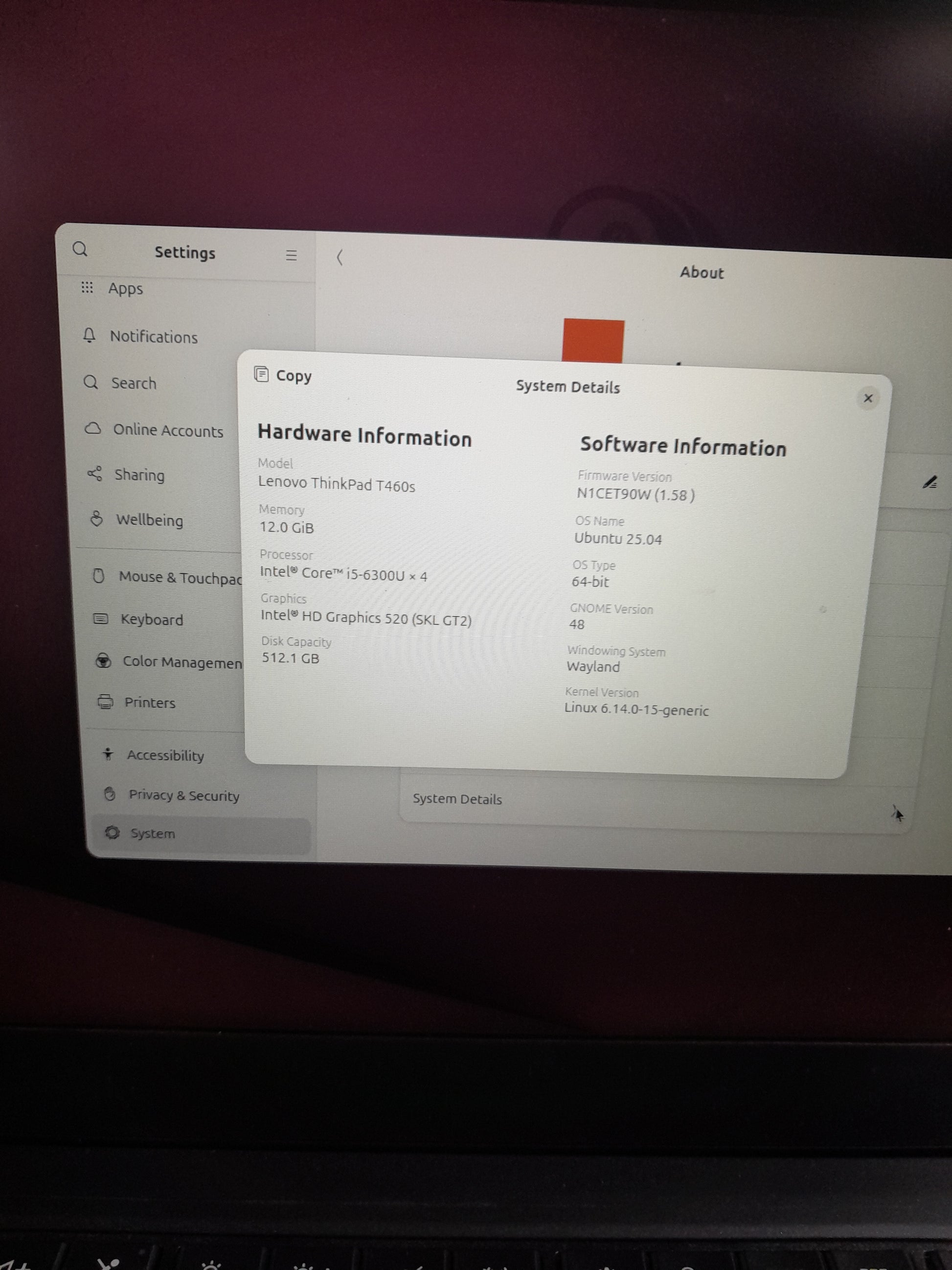Click the kernel version Linux 6.14.0-15-generic
This screenshot has width=952, height=1270.
click(x=636, y=710)
